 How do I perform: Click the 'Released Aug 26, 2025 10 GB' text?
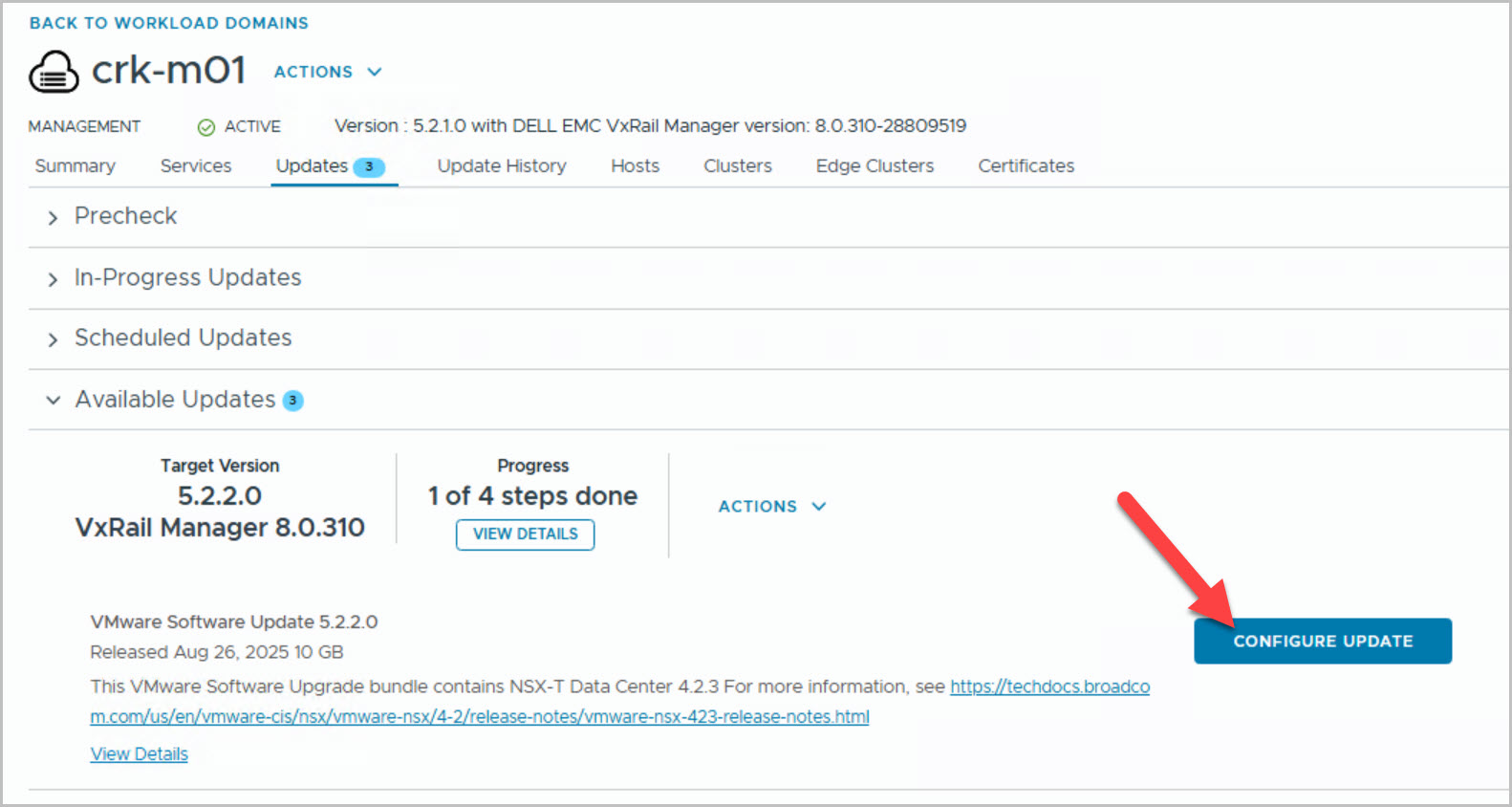tap(217, 652)
